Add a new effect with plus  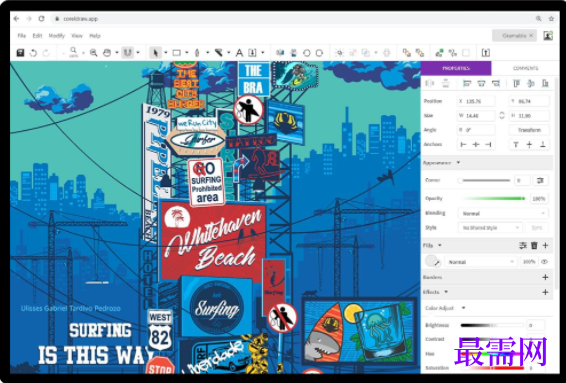tap(545, 292)
